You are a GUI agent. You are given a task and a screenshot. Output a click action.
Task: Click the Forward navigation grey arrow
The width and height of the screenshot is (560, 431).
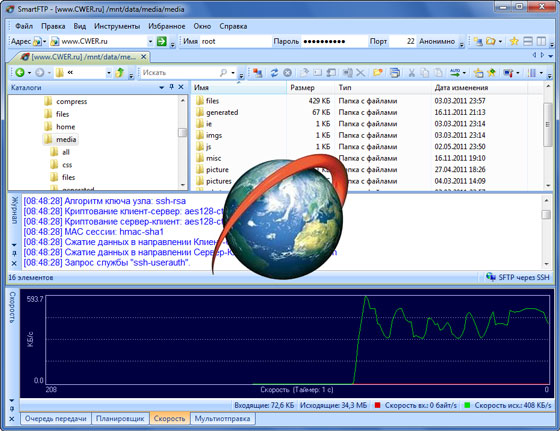point(40,72)
